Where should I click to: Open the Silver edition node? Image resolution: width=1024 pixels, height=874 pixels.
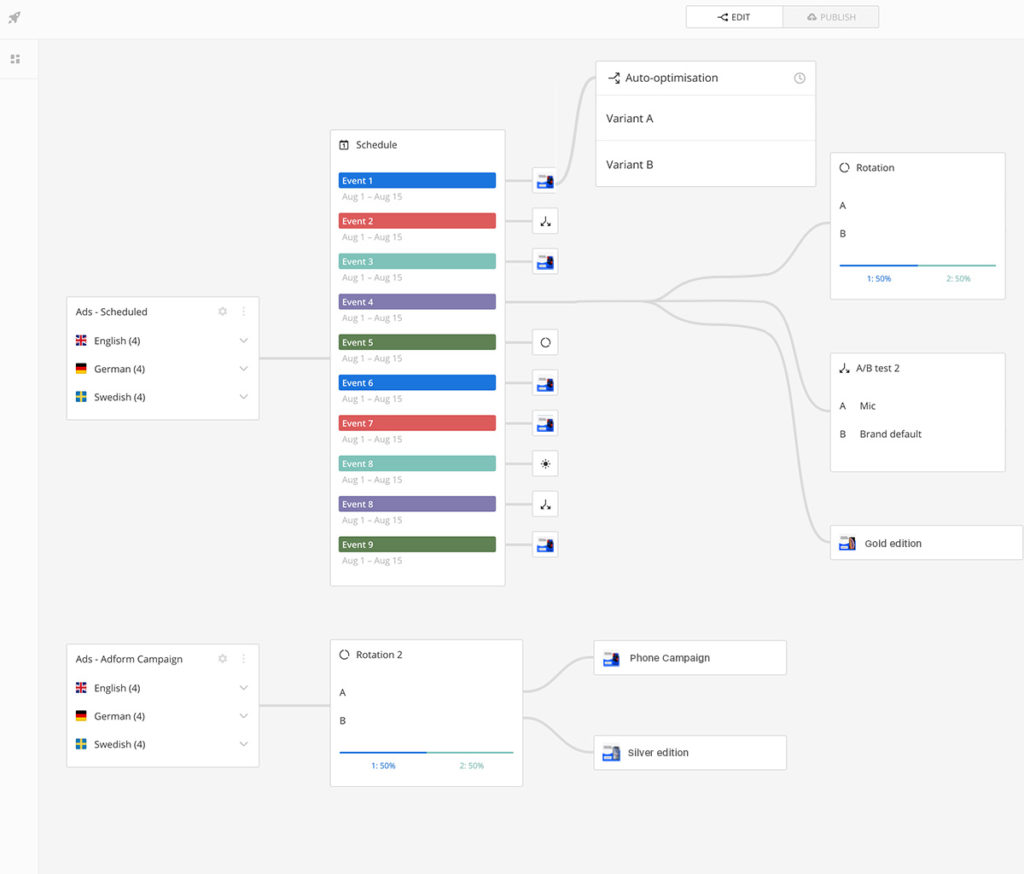tap(690, 753)
